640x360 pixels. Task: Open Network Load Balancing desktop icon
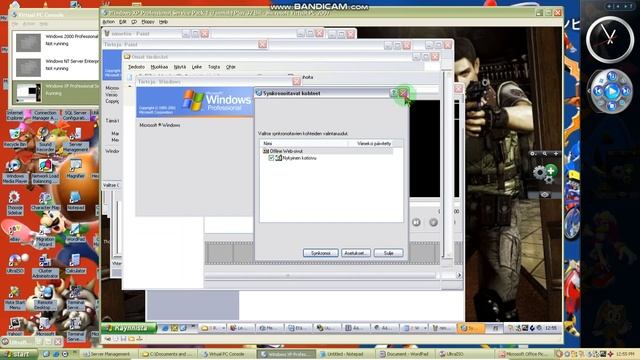tap(45, 171)
